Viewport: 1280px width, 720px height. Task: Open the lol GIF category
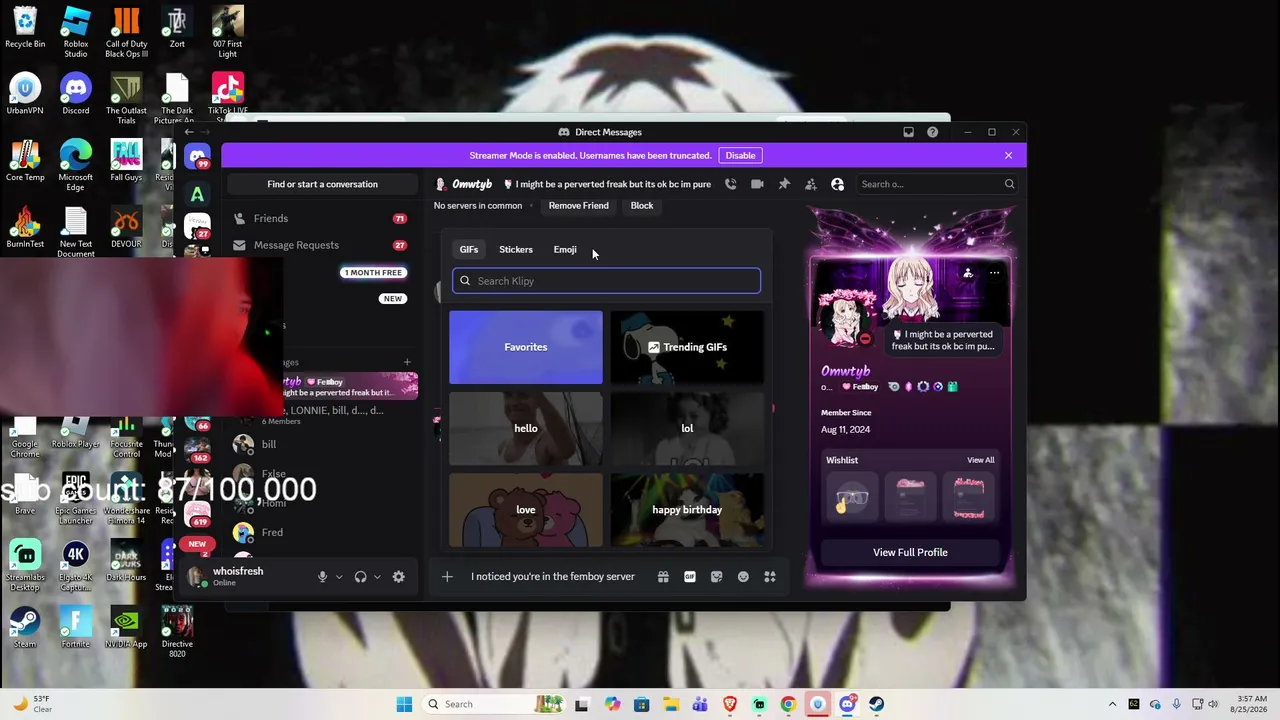pyautogui.click(x=687, y=429)
